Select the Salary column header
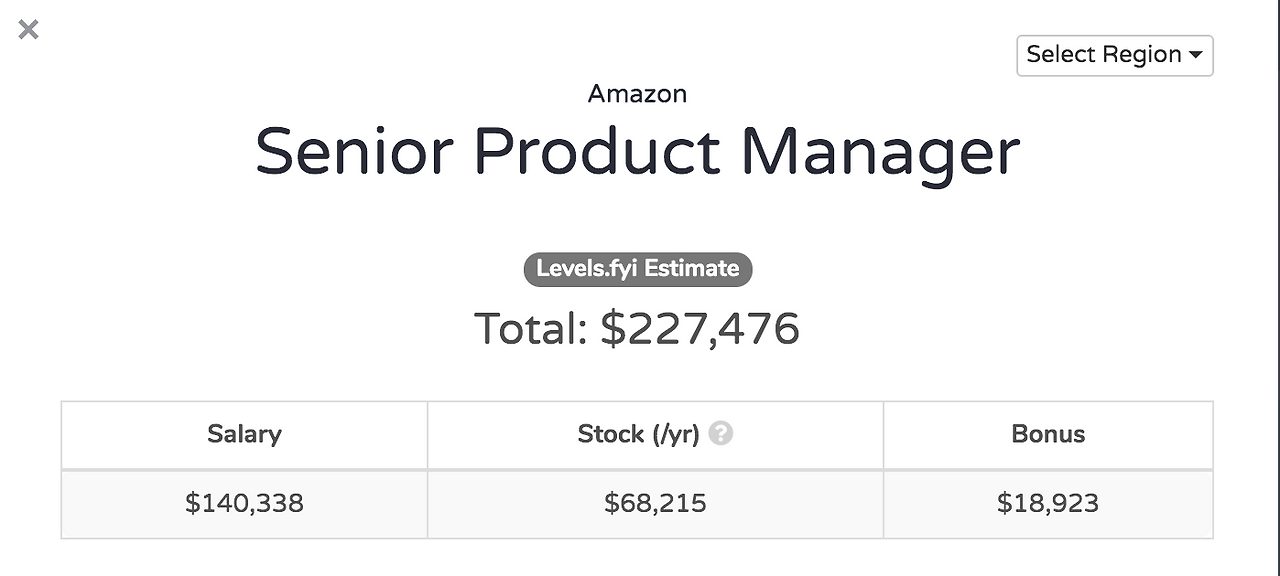The height and width of the screenshot is (576, 1280). pos(244,434)
